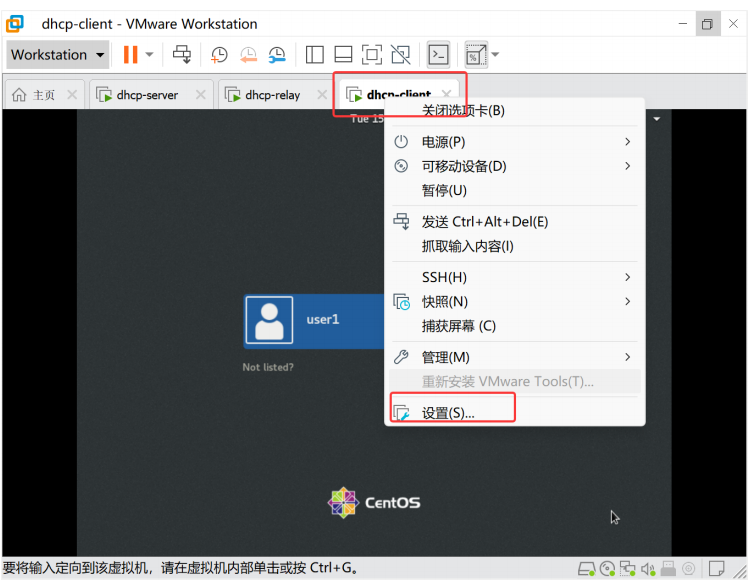Image resolution: width=752 pixels, height=581 pixels.
Task: Toggle the library sidebar view
Action: pos(315,55)
